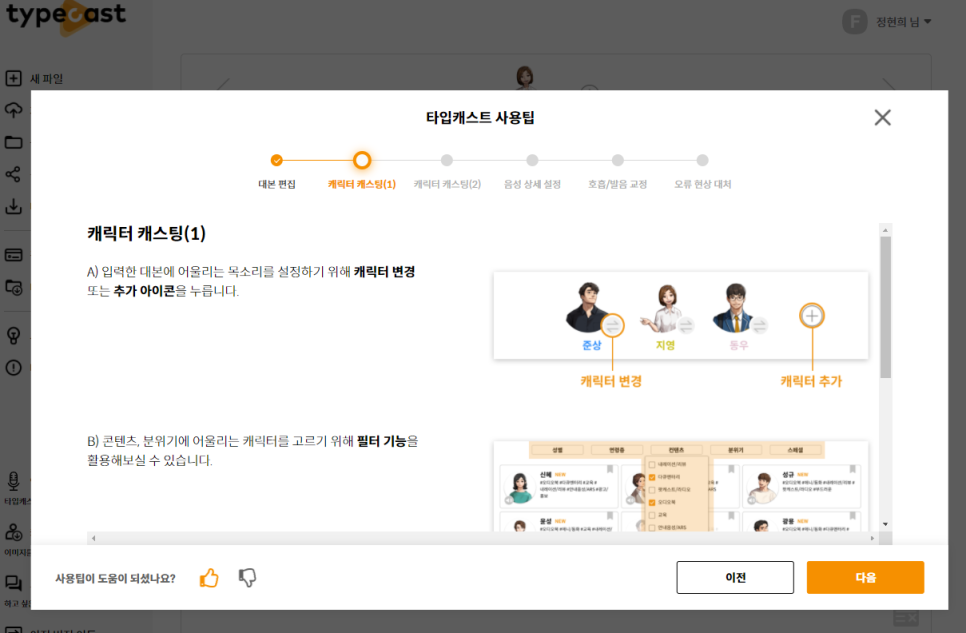Click the share icon in sidebar

[14, 174]
